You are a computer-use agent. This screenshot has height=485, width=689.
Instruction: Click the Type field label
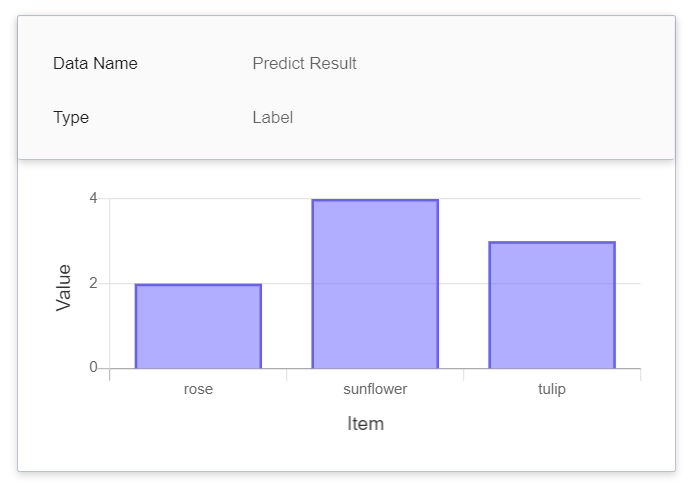click(x=71, y=118)
